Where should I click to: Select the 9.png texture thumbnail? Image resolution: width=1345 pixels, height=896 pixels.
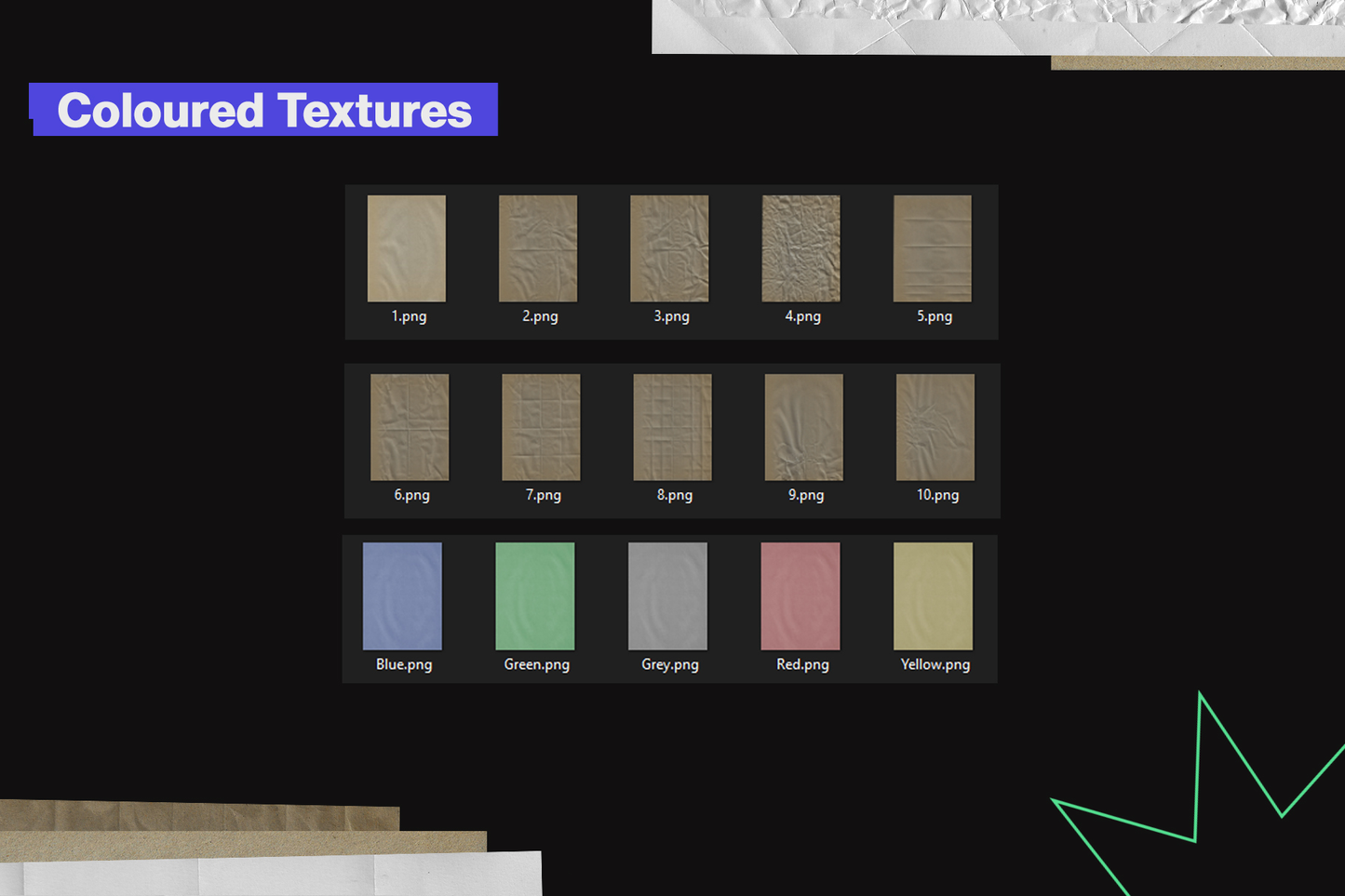pyautogui.click(x=803, y=427)
